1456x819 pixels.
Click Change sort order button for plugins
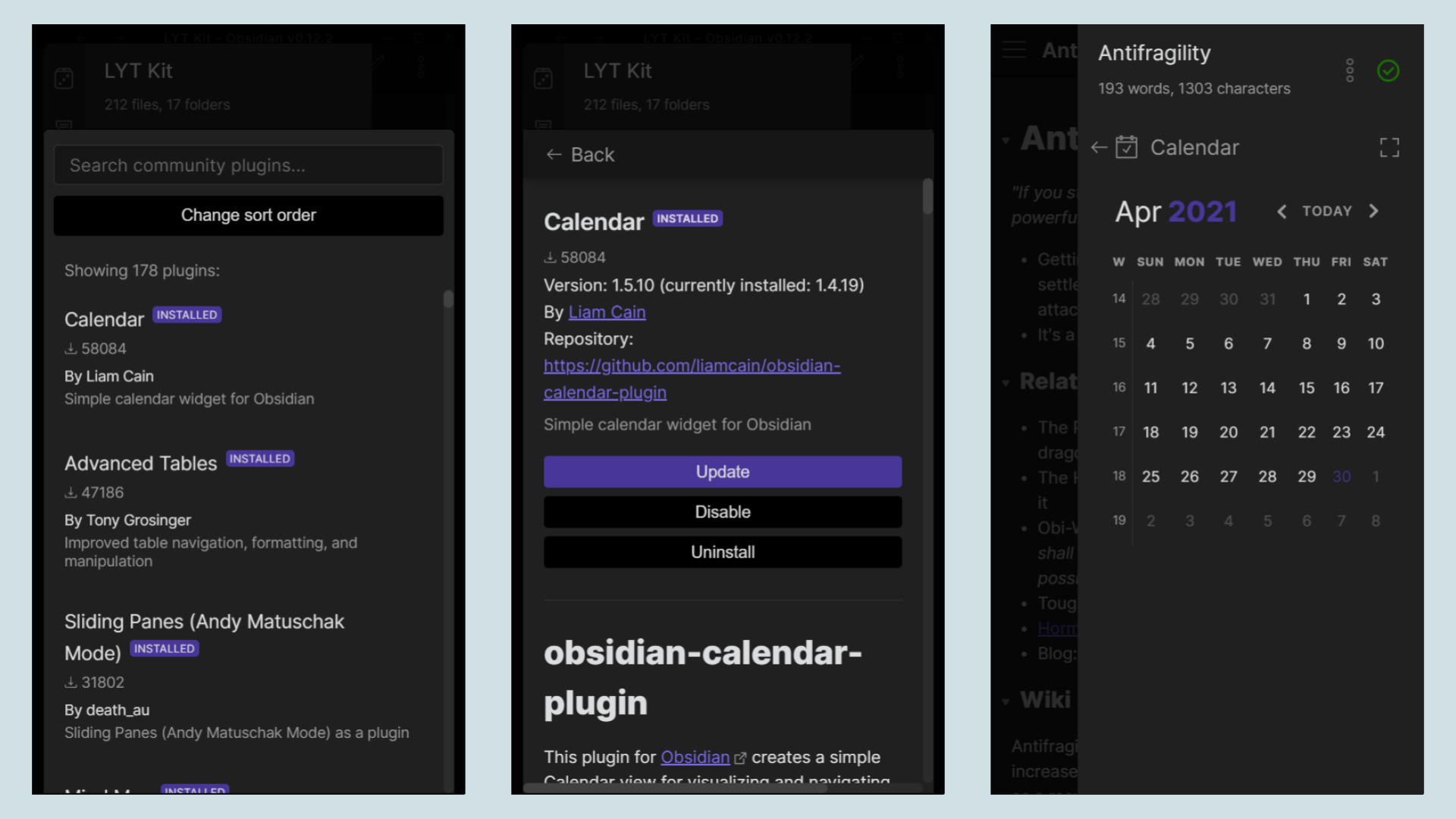click(x=248, y=215)
